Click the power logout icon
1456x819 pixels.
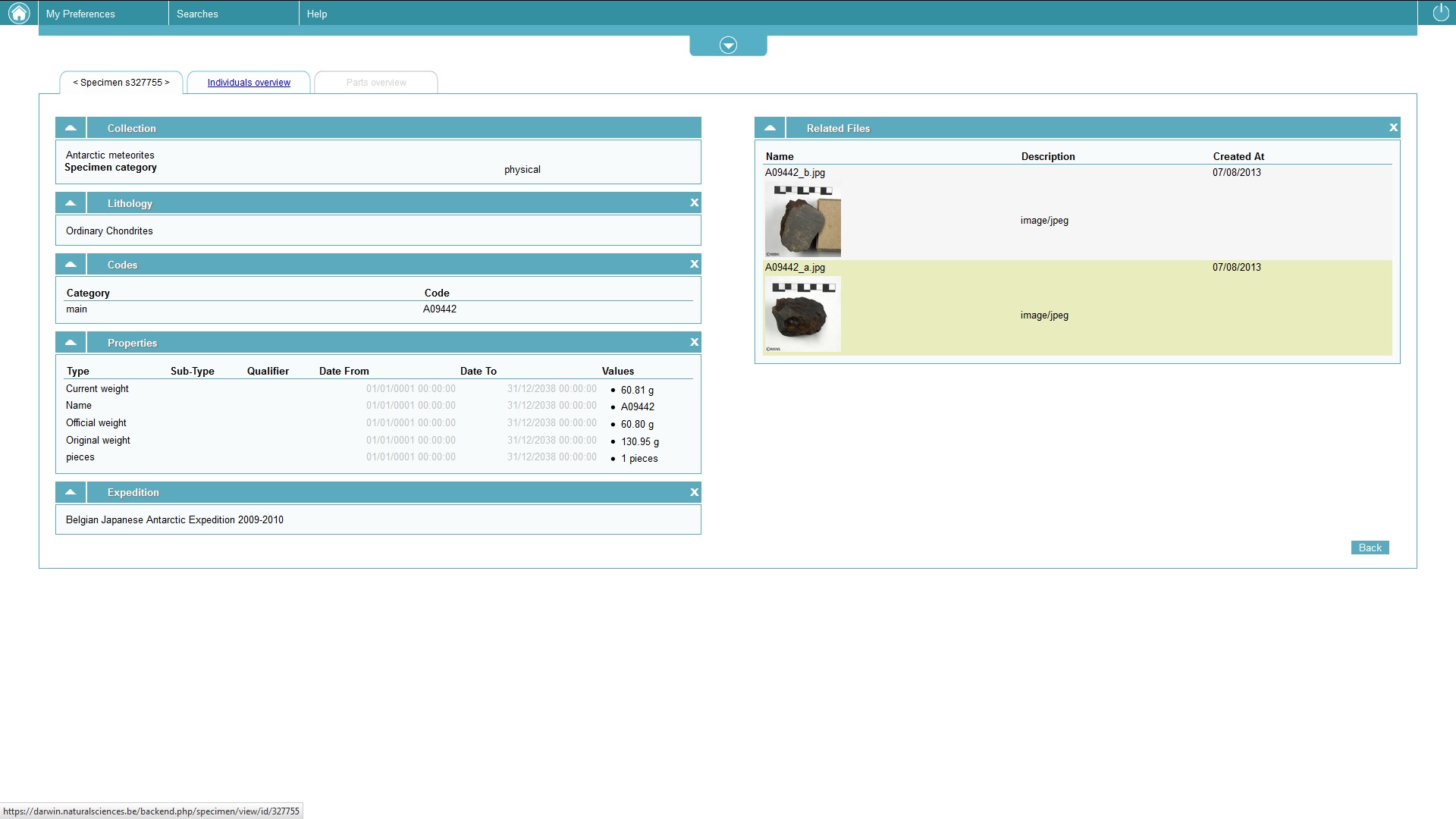coord(1440,13)
